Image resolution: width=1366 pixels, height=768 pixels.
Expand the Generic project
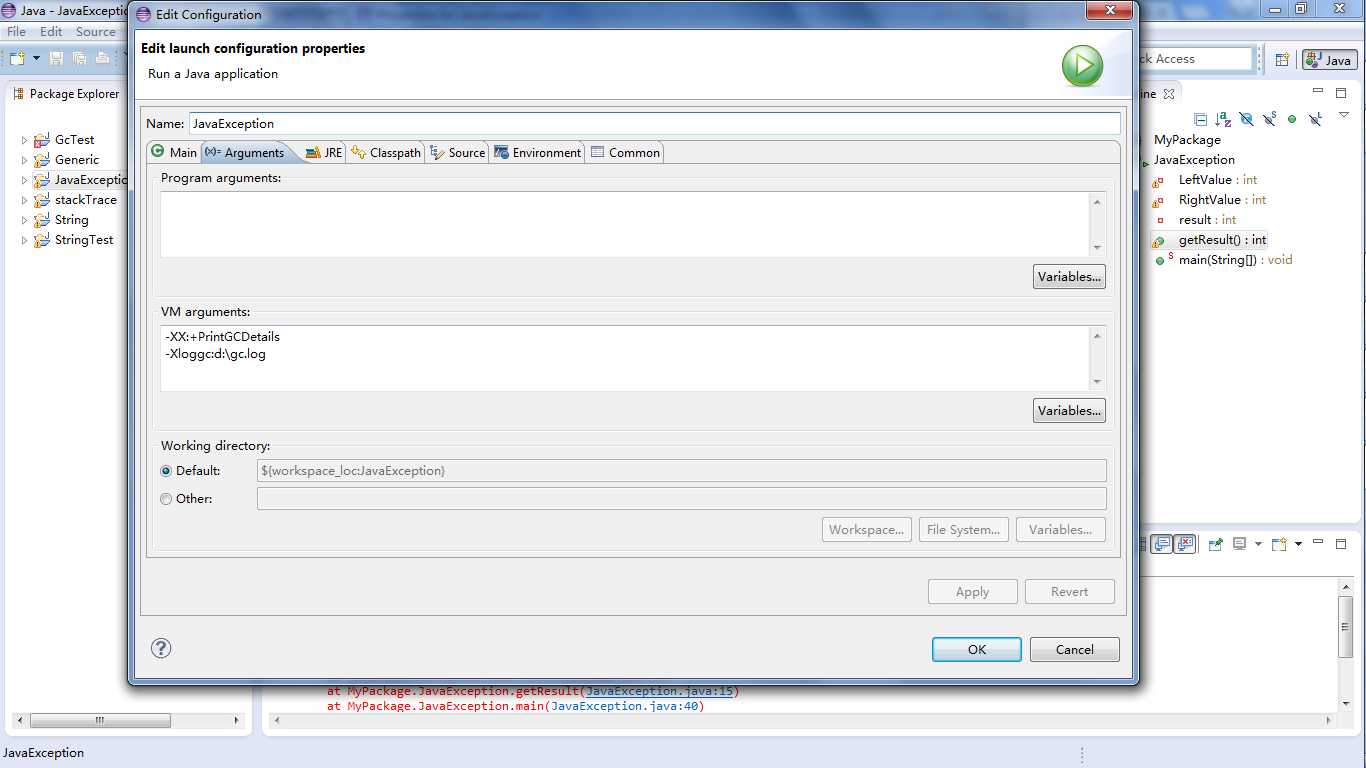(24, 160)
